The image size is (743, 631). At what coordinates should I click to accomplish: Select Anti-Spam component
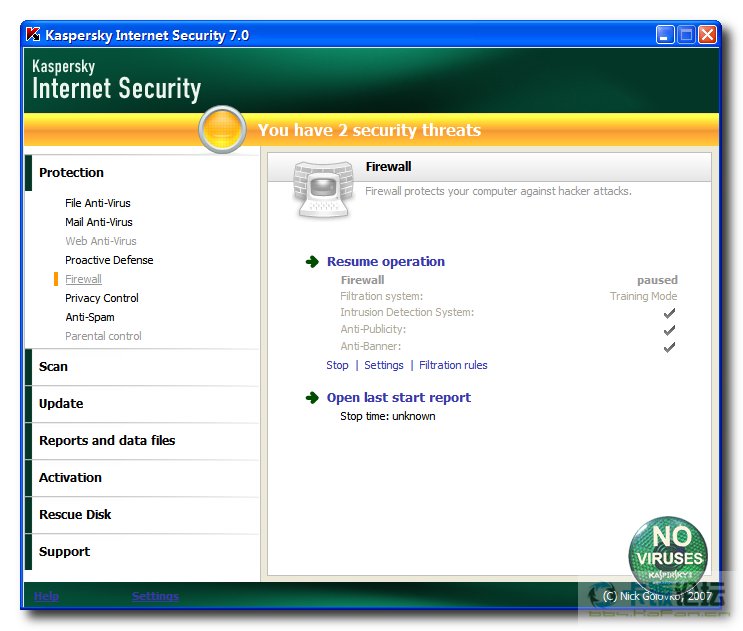click(90, 317)
